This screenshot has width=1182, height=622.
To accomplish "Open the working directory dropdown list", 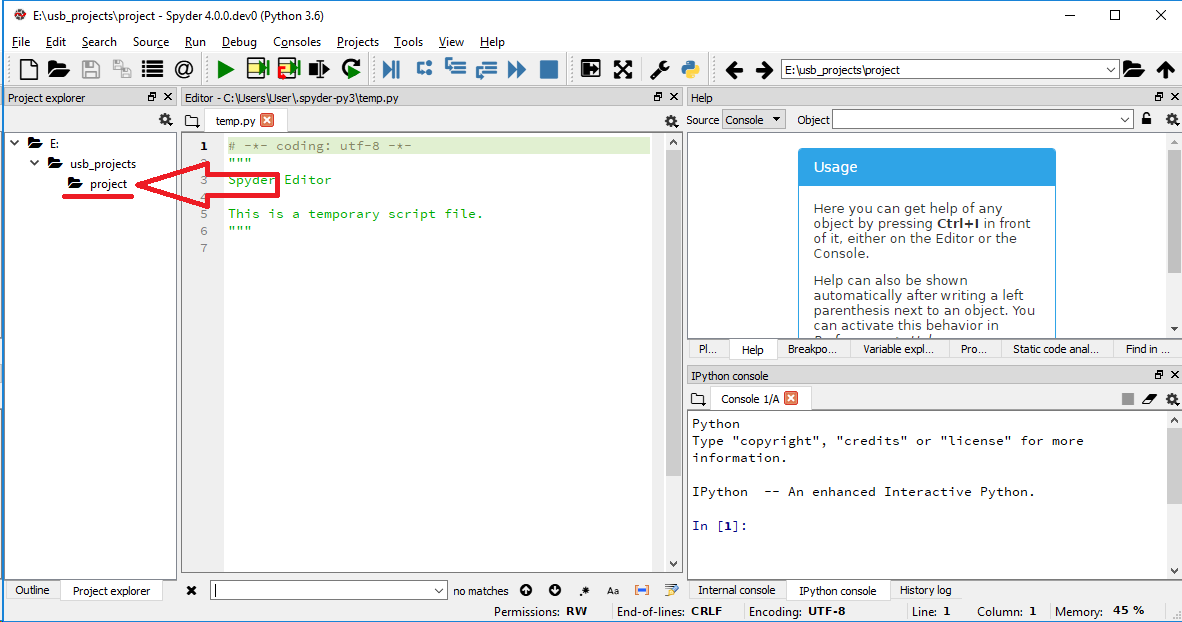I will pos(1113,69).
